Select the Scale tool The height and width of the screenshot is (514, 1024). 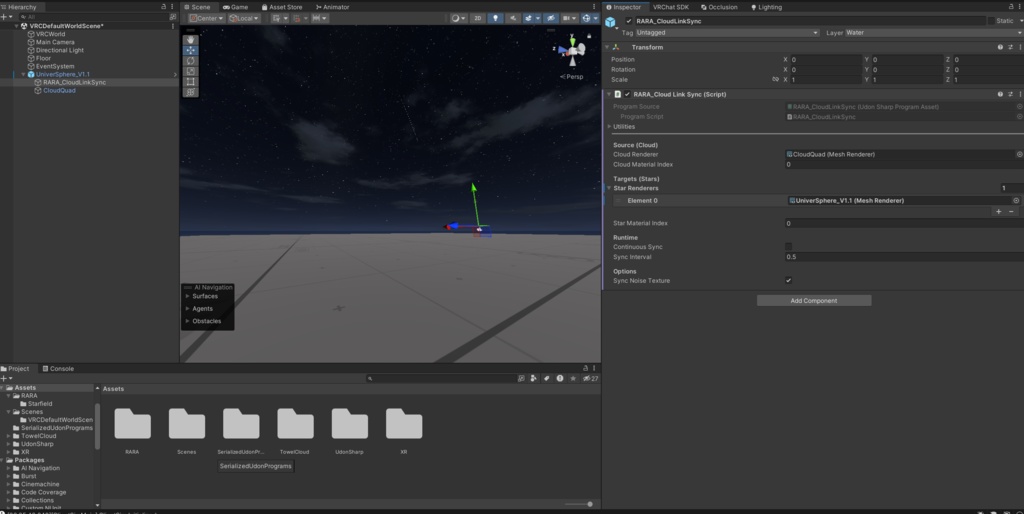coord(191,71)
